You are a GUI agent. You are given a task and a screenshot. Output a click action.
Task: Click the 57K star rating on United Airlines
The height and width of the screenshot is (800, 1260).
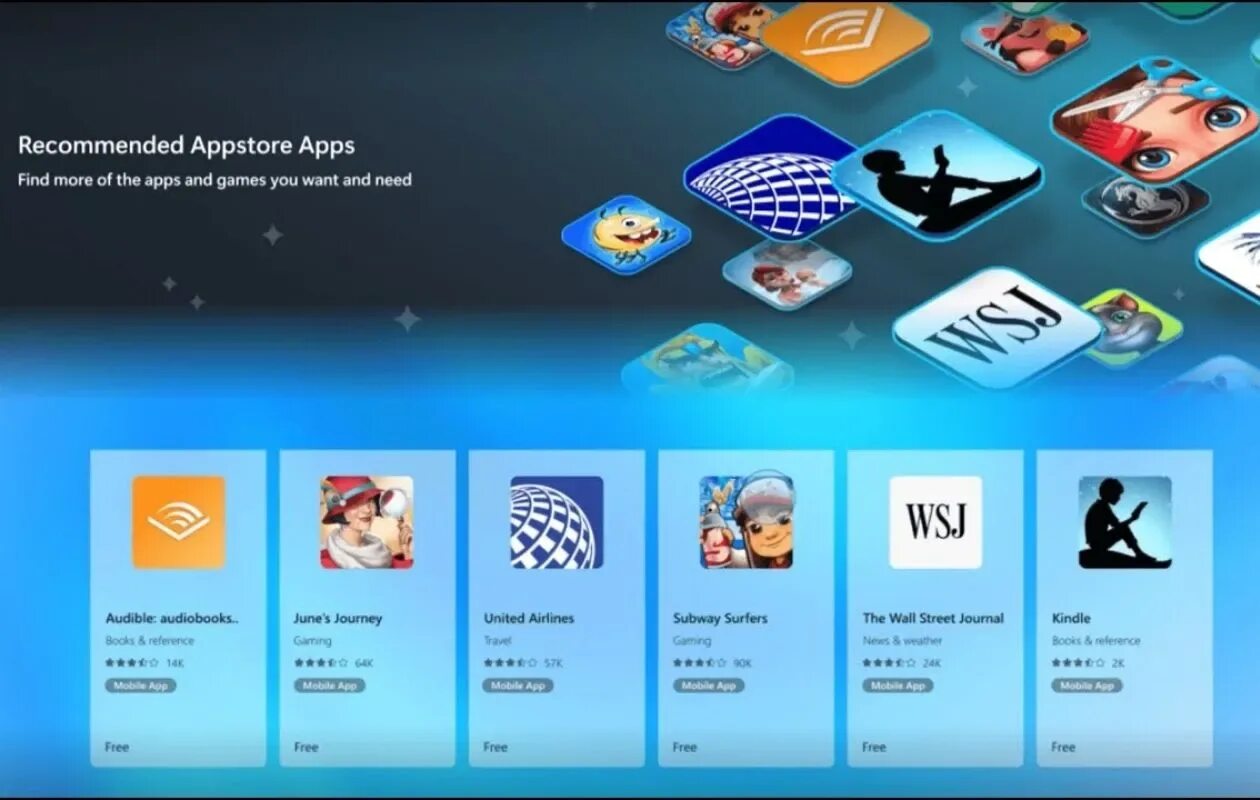pyautogui.click(x=524, y=663)
